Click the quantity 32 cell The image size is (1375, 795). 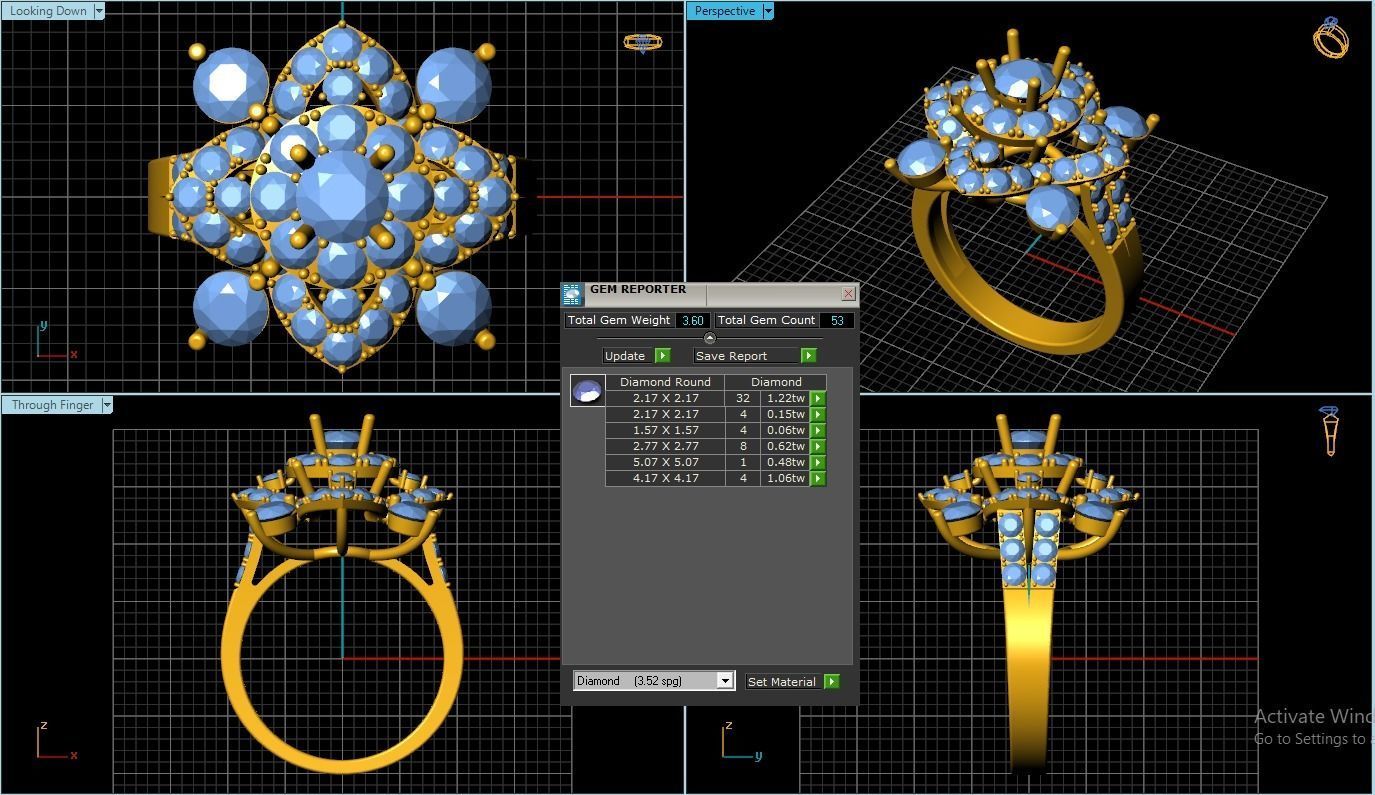(x=743, y=398)
